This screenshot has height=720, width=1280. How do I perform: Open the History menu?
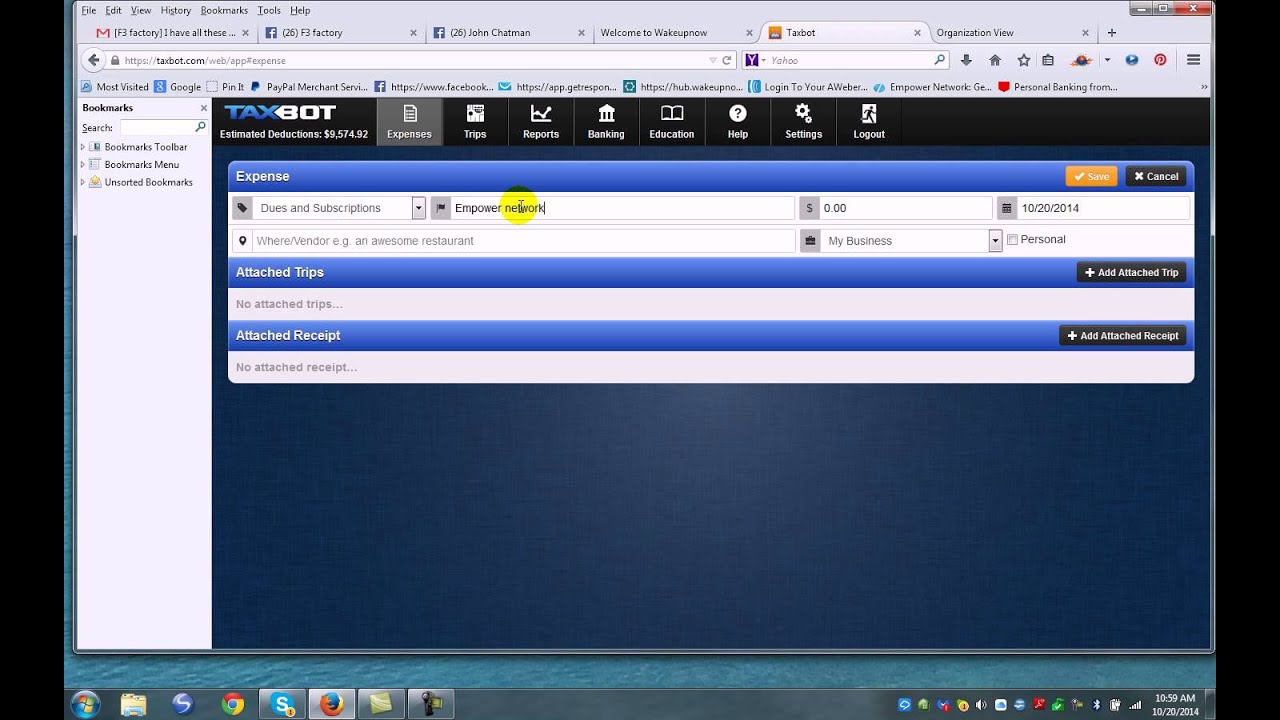click(x=176, y=10)
